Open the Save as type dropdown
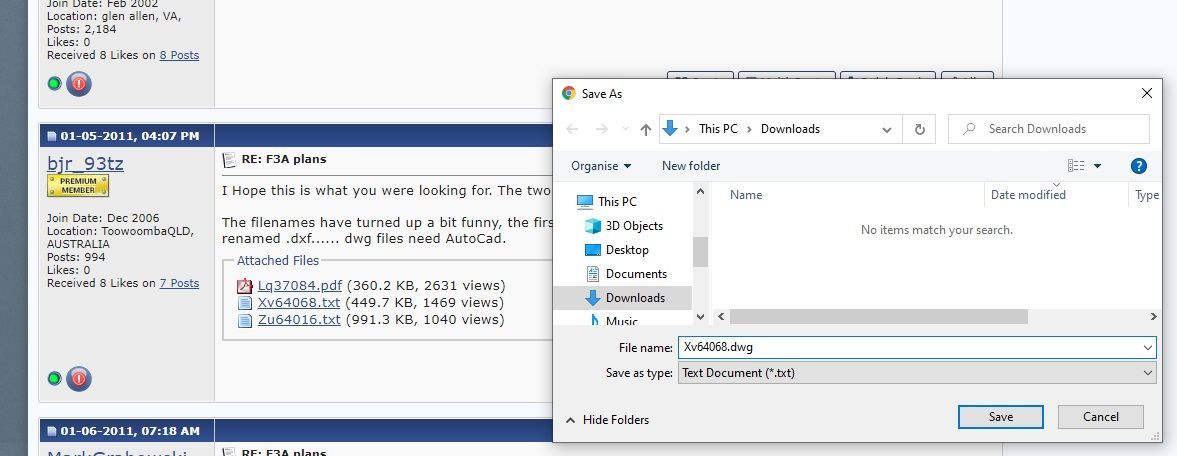Viewport: 1177px width, 456px height. pyautogui.click(x=1146, y=373)
